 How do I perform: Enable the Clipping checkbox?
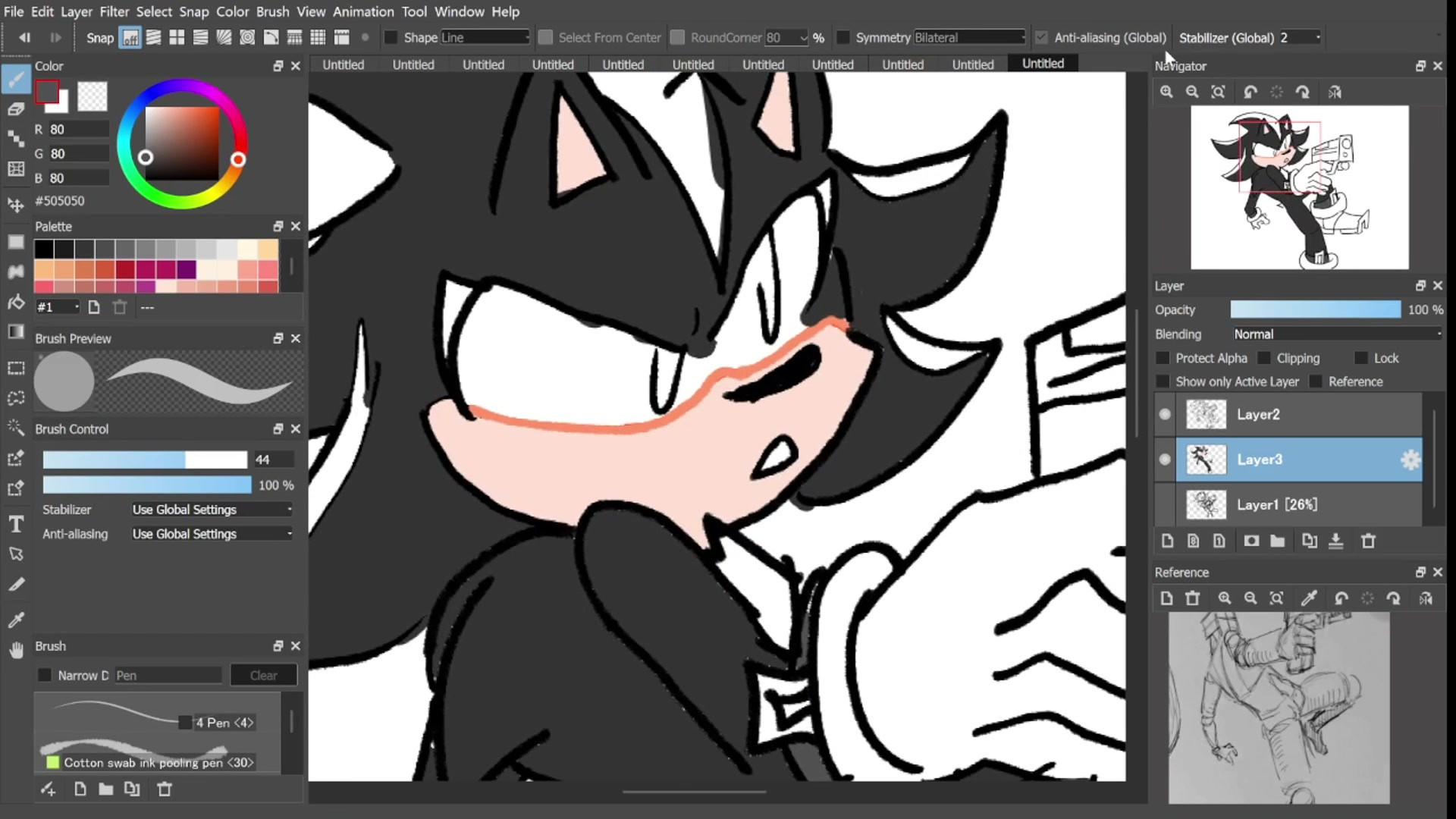click(x=1263, y=358)
